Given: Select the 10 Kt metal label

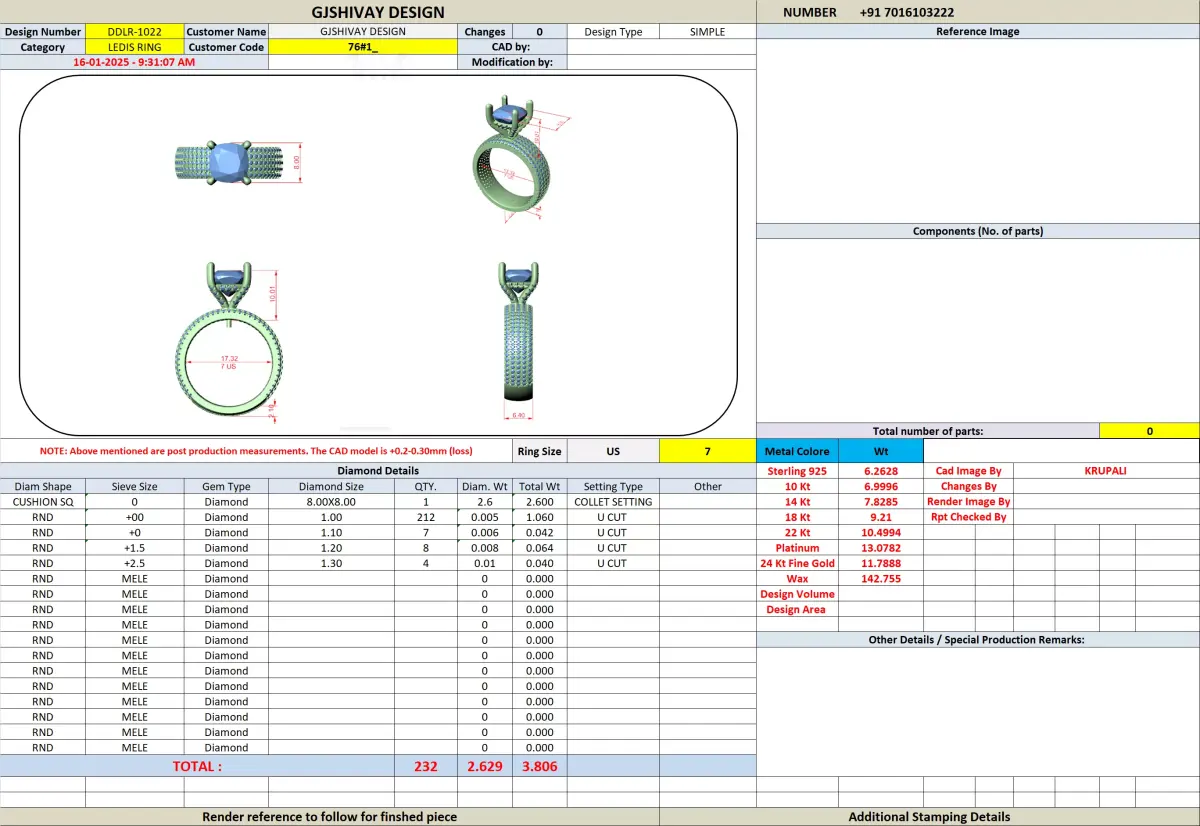Looking at the screenshot, I should pos(797,486).
